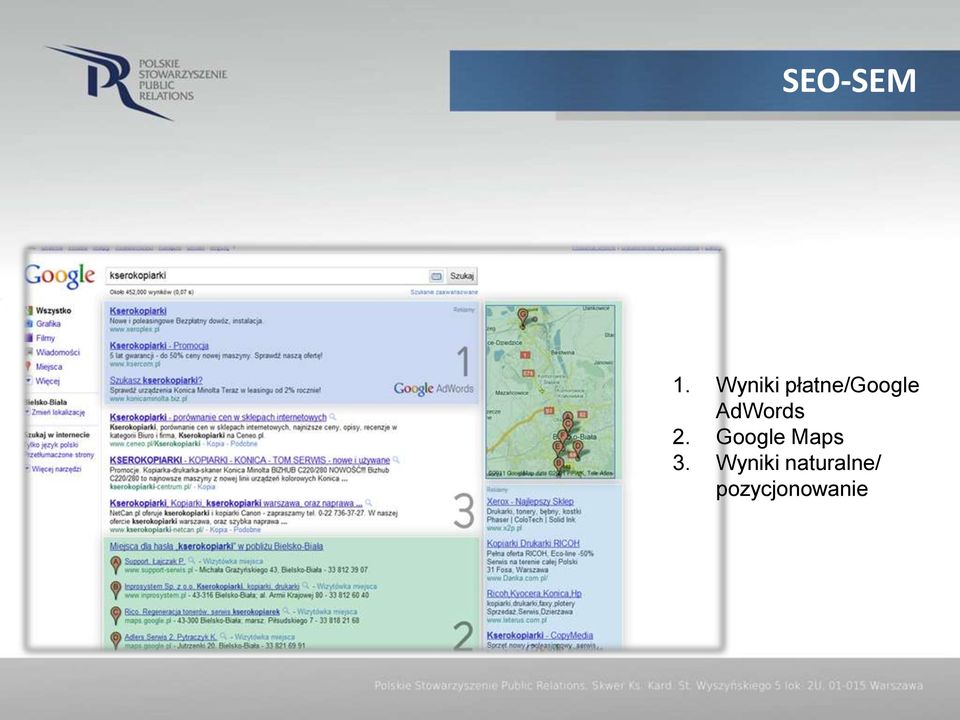Viewport: 960px width, 720px height.
Task: Click magnifier icon next to Rico listing
Action: click(x=285, y=611)
